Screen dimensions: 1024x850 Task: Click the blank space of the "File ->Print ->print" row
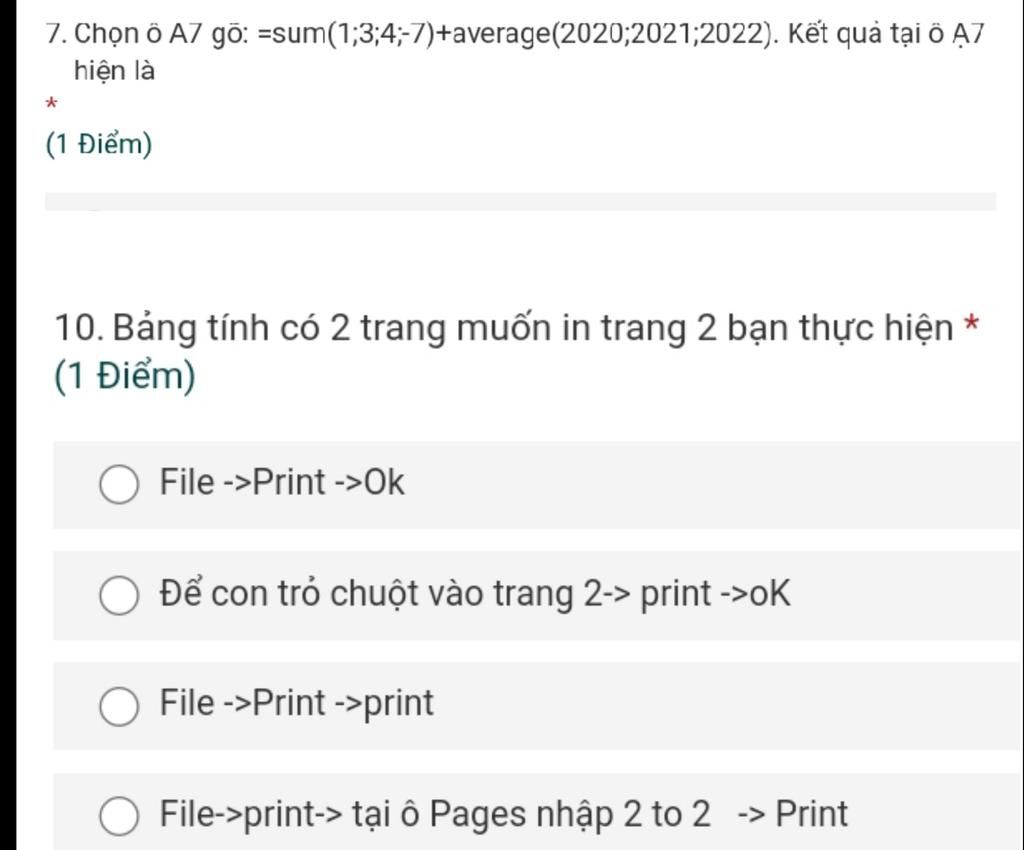(725, 705)
